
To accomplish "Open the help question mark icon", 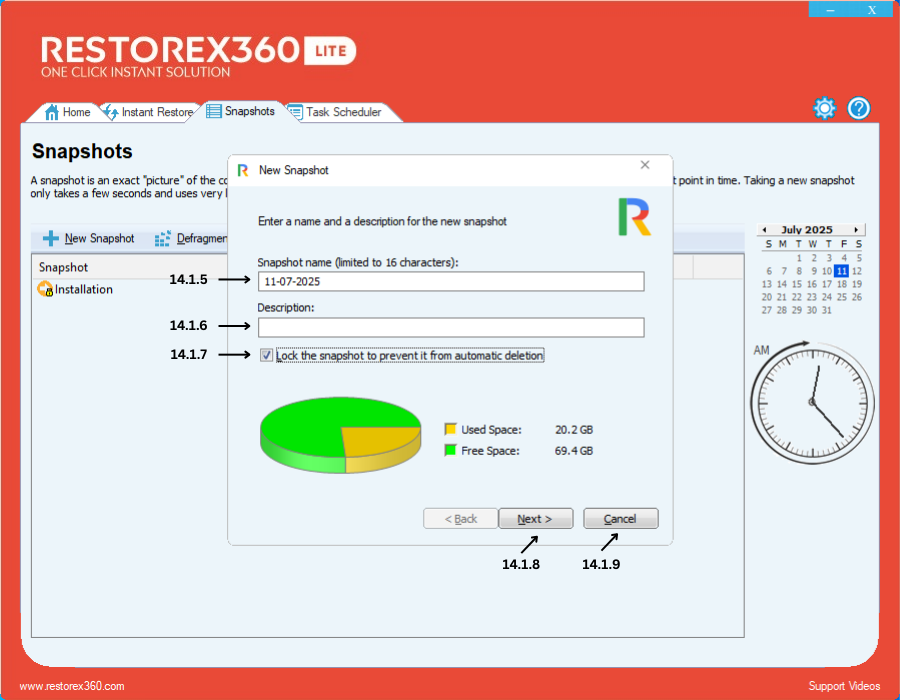I will [859, 109].
